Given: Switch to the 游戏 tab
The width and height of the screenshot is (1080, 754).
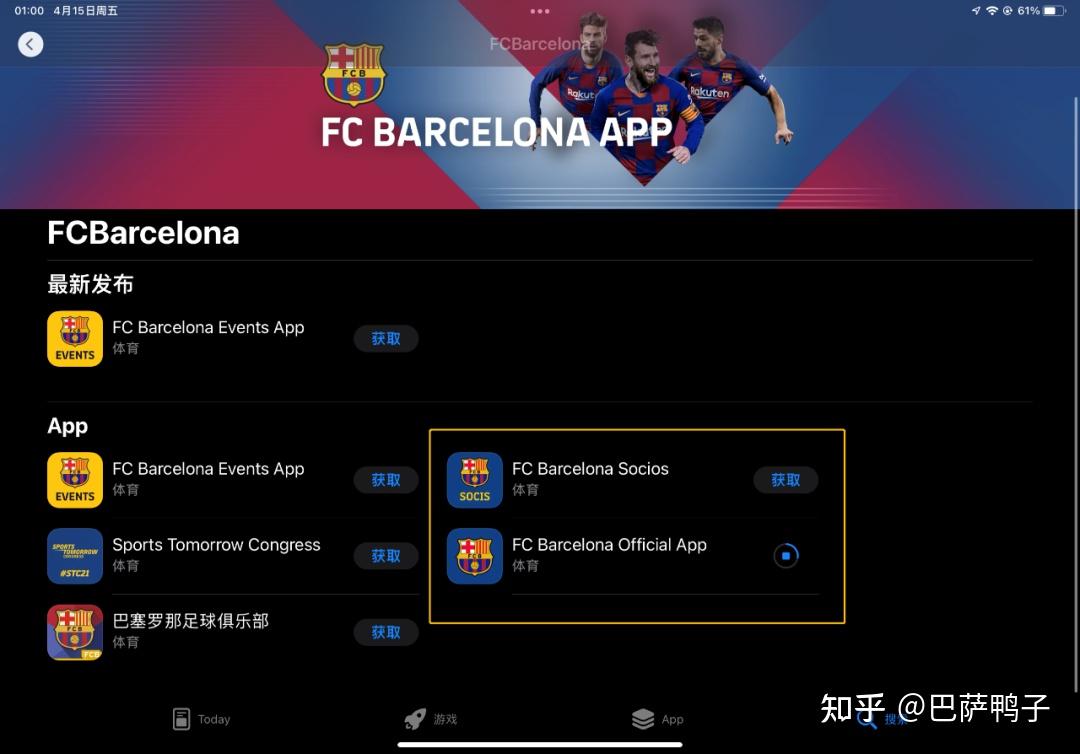Looking at the screenshot, I should pos(430,719).
